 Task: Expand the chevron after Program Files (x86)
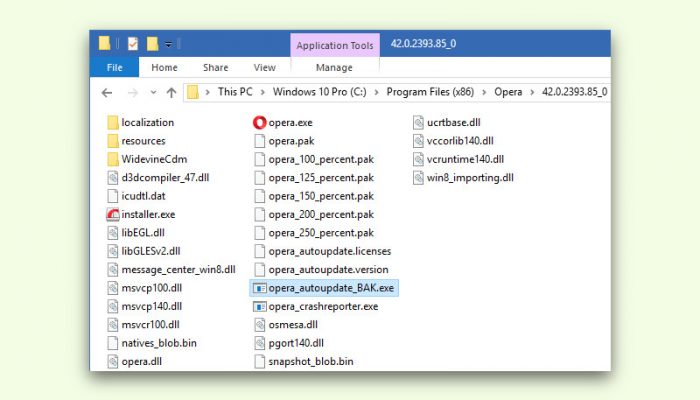[x=484, y=92]
